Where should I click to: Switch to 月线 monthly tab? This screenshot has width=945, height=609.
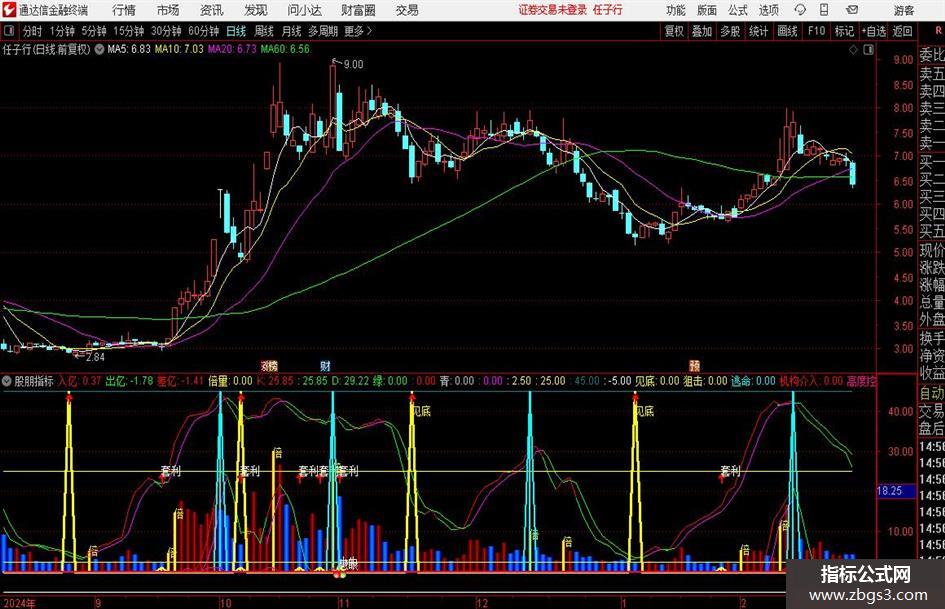[x=292, y=31]
